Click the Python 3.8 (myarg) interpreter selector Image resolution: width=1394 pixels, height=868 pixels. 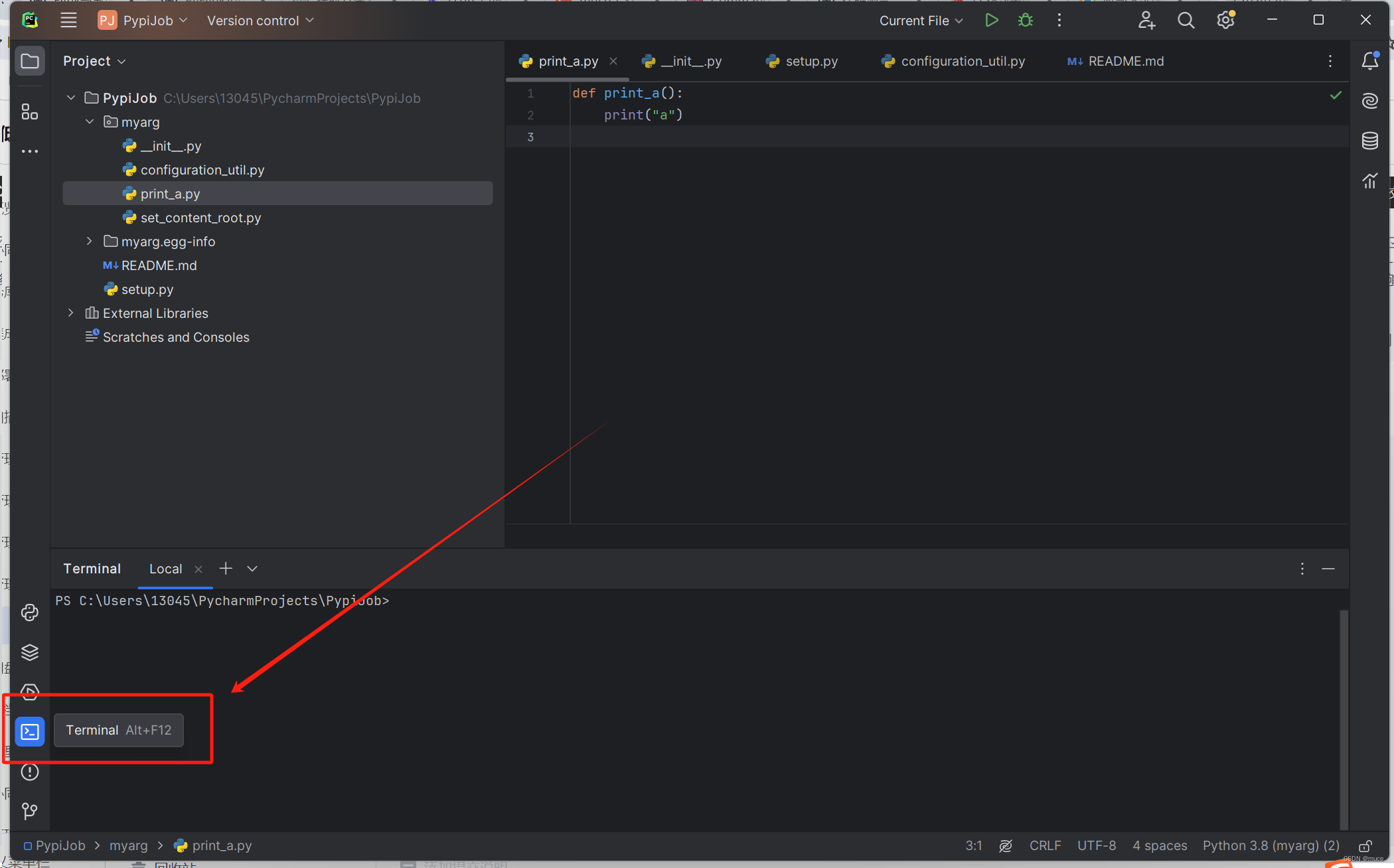(x=1271, y=846)
